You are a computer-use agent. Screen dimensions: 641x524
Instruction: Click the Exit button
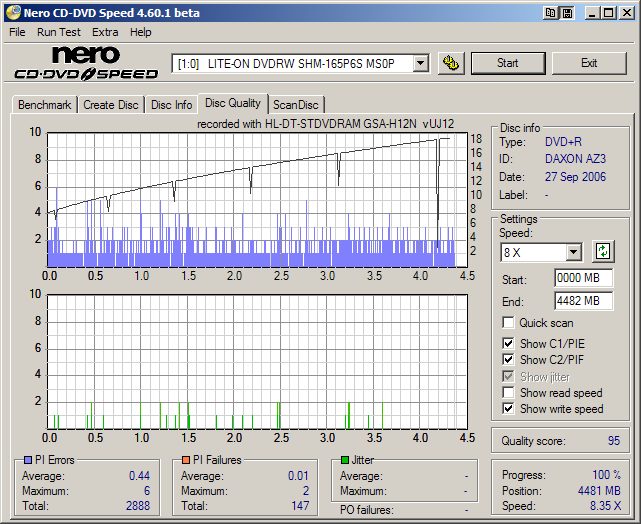[x=589, y=63]
